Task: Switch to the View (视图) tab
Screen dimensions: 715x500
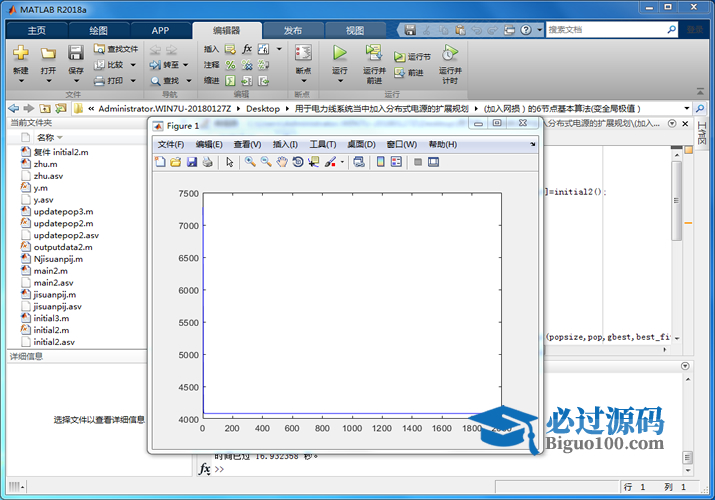Action: [355, 31]
